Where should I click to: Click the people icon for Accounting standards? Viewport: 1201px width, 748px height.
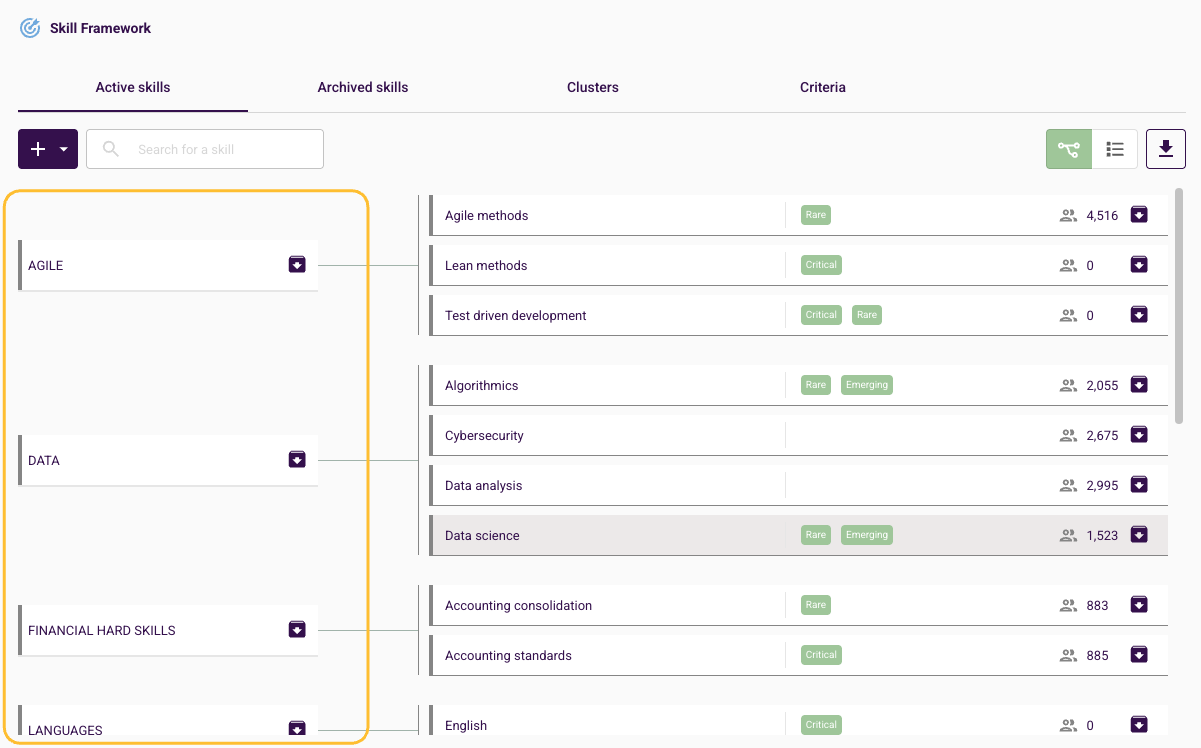tap(1068, 655)
